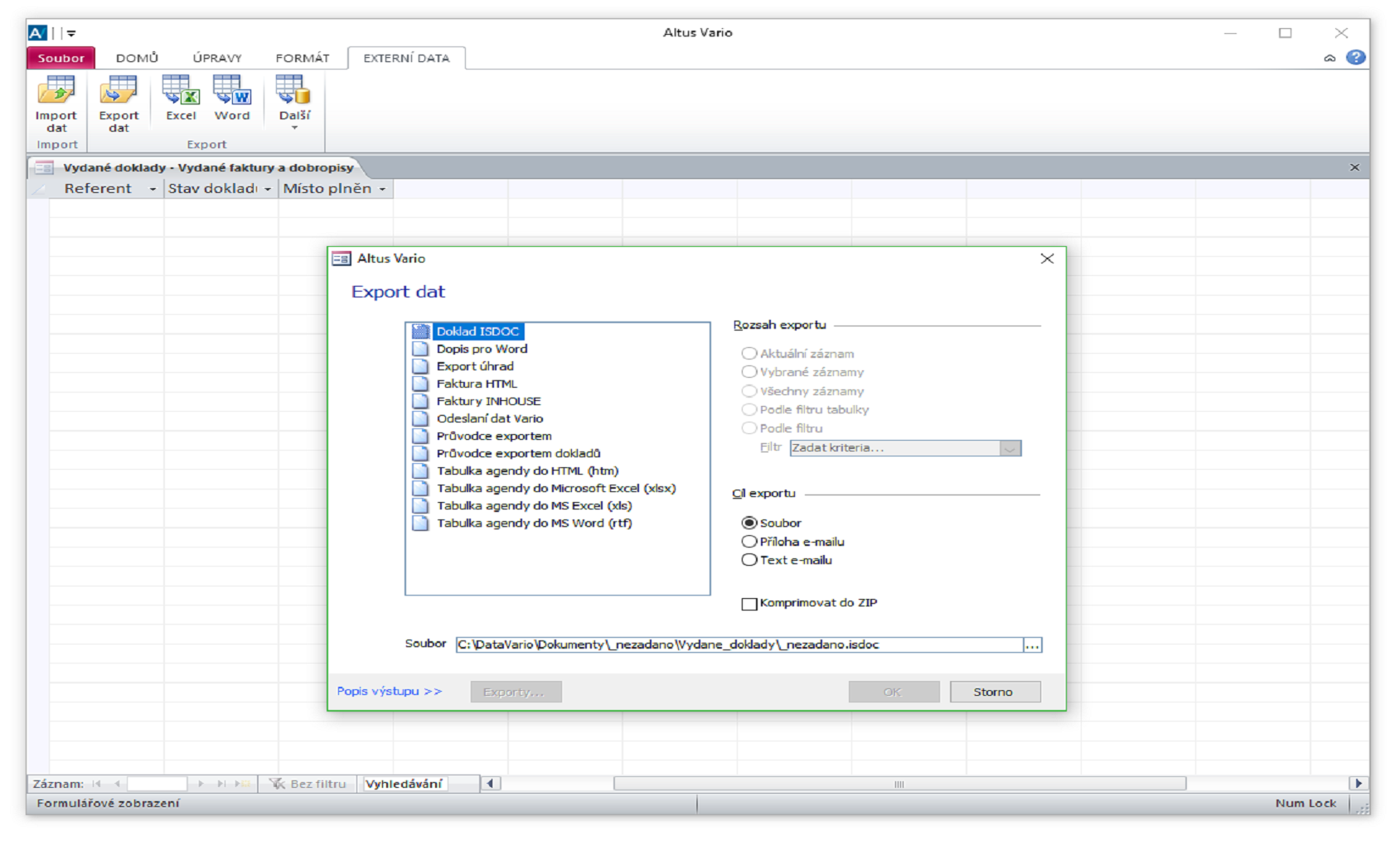1400x845 pixels.
Task: Open the Stav dokladu column dropdown
Action: 268,189
